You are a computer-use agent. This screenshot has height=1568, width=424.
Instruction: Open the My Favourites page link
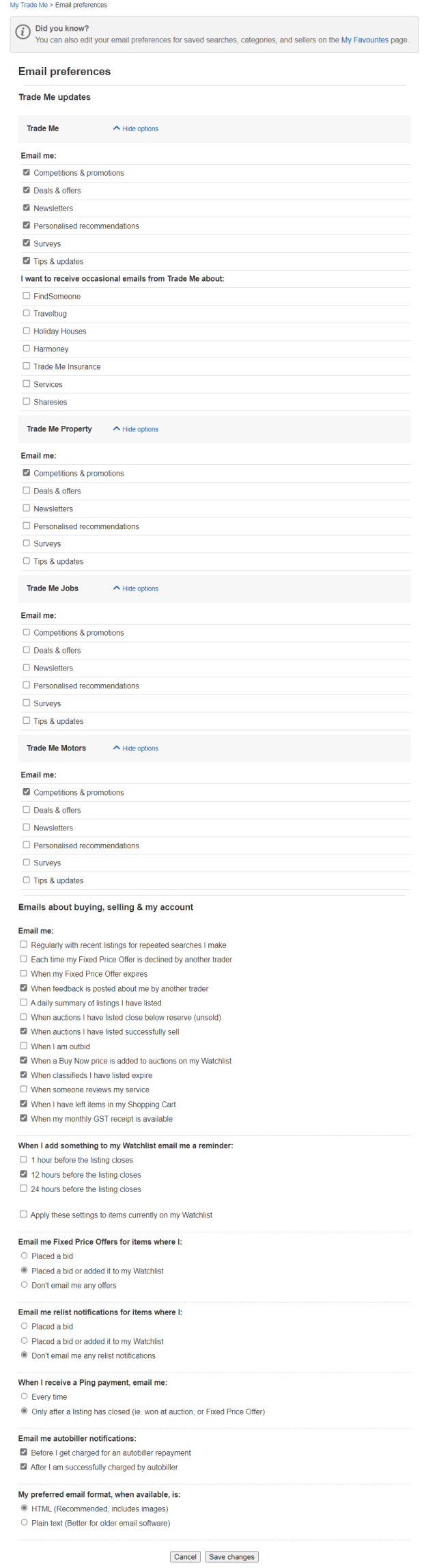(x=365, y=40)
